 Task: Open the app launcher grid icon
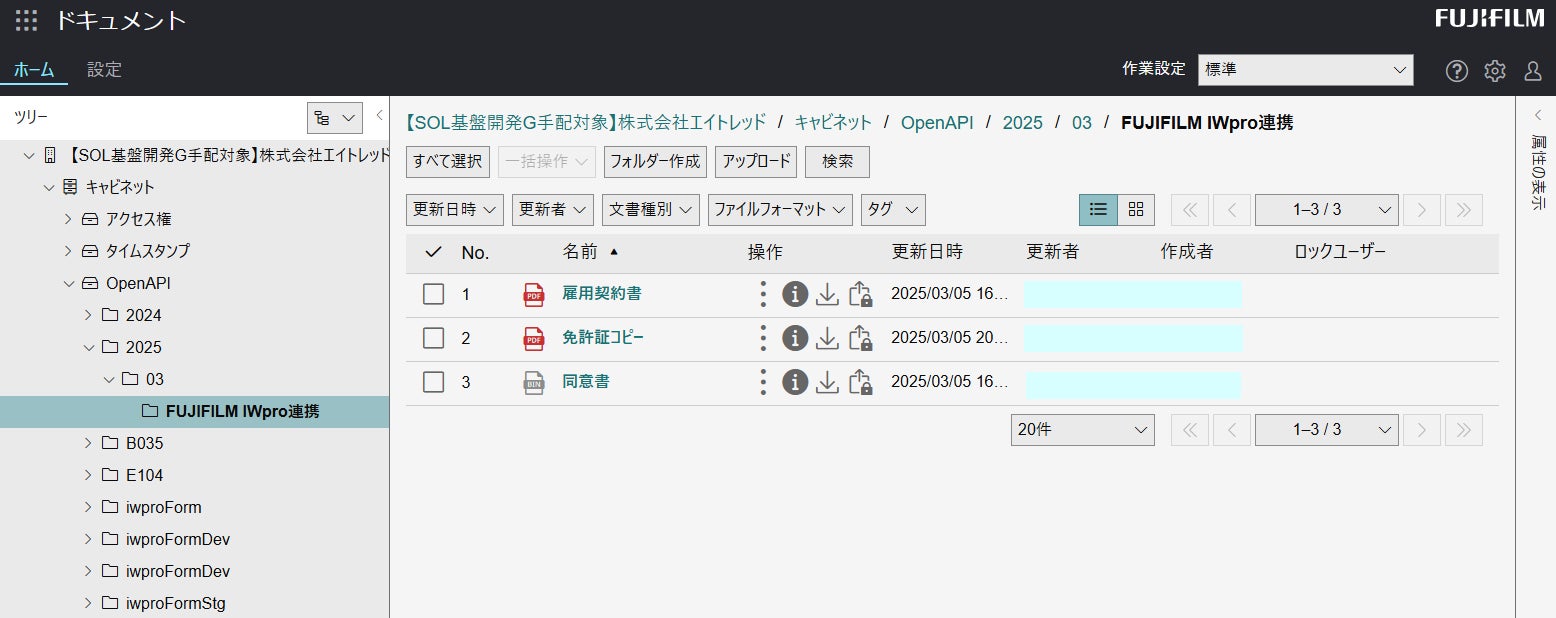pyautogui.click(x=27, y=20)
